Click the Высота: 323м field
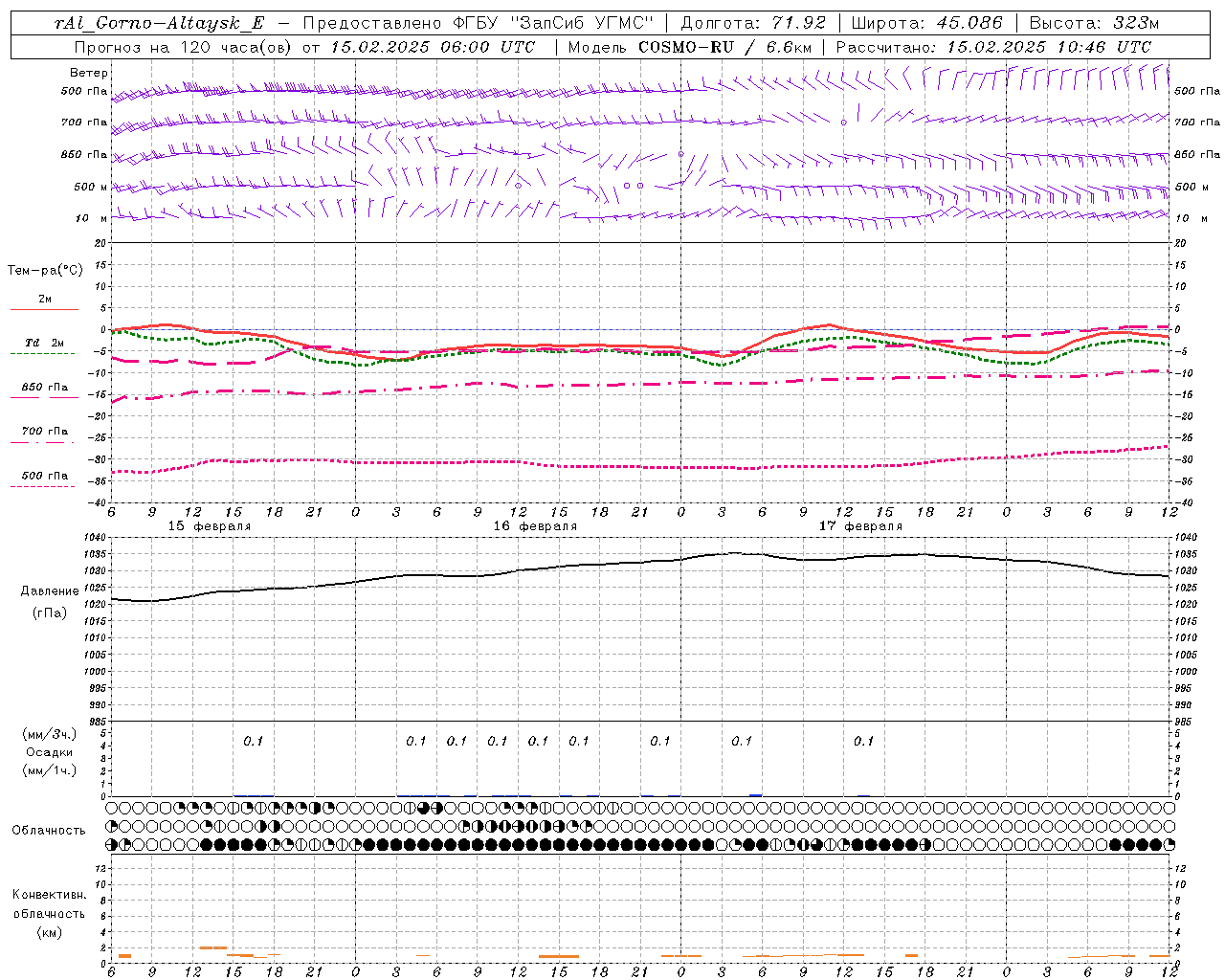The height and width of the screenshot is (980, 1225). [x=1093, y=23]
